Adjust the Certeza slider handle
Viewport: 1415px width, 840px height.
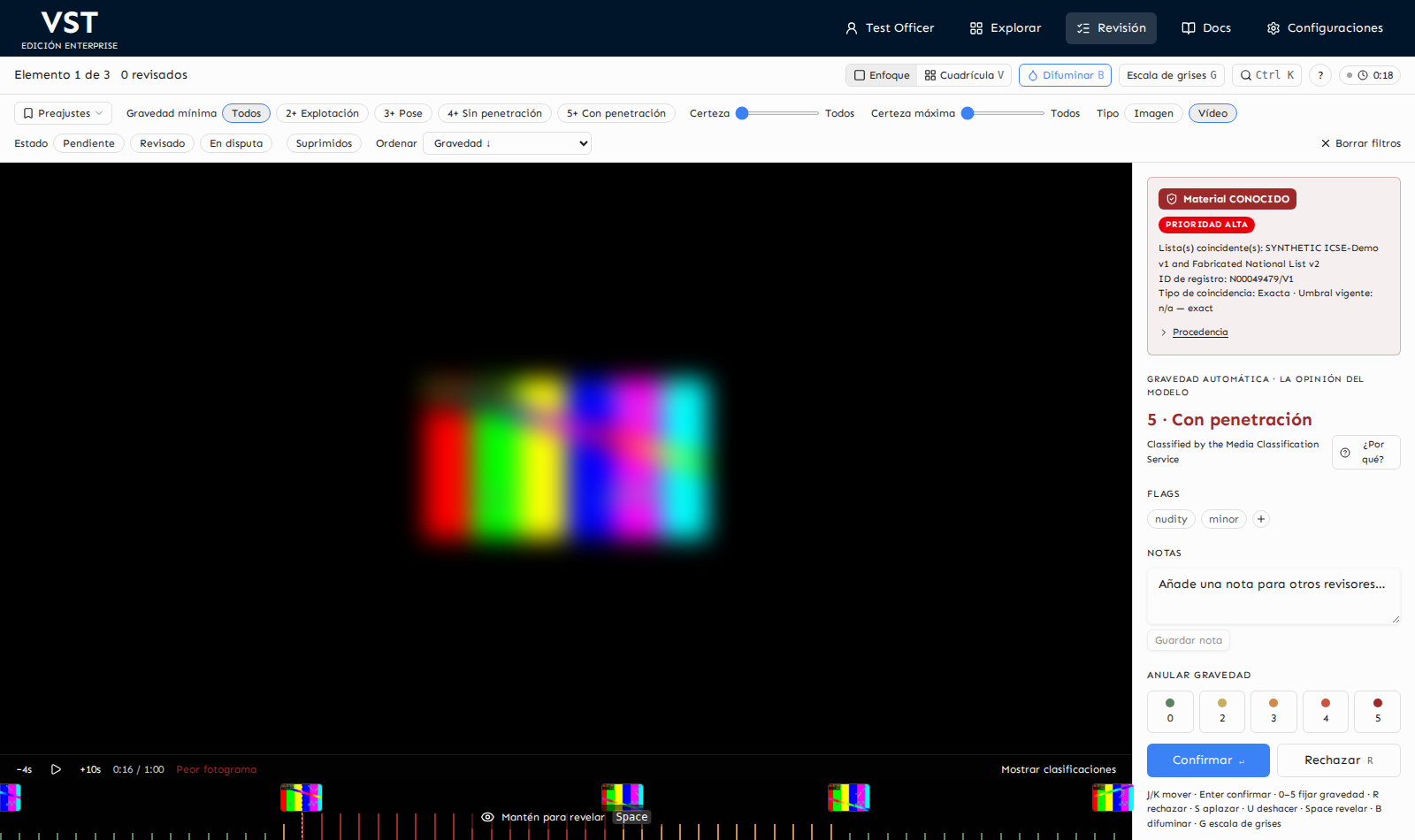[x=743, y=113]
